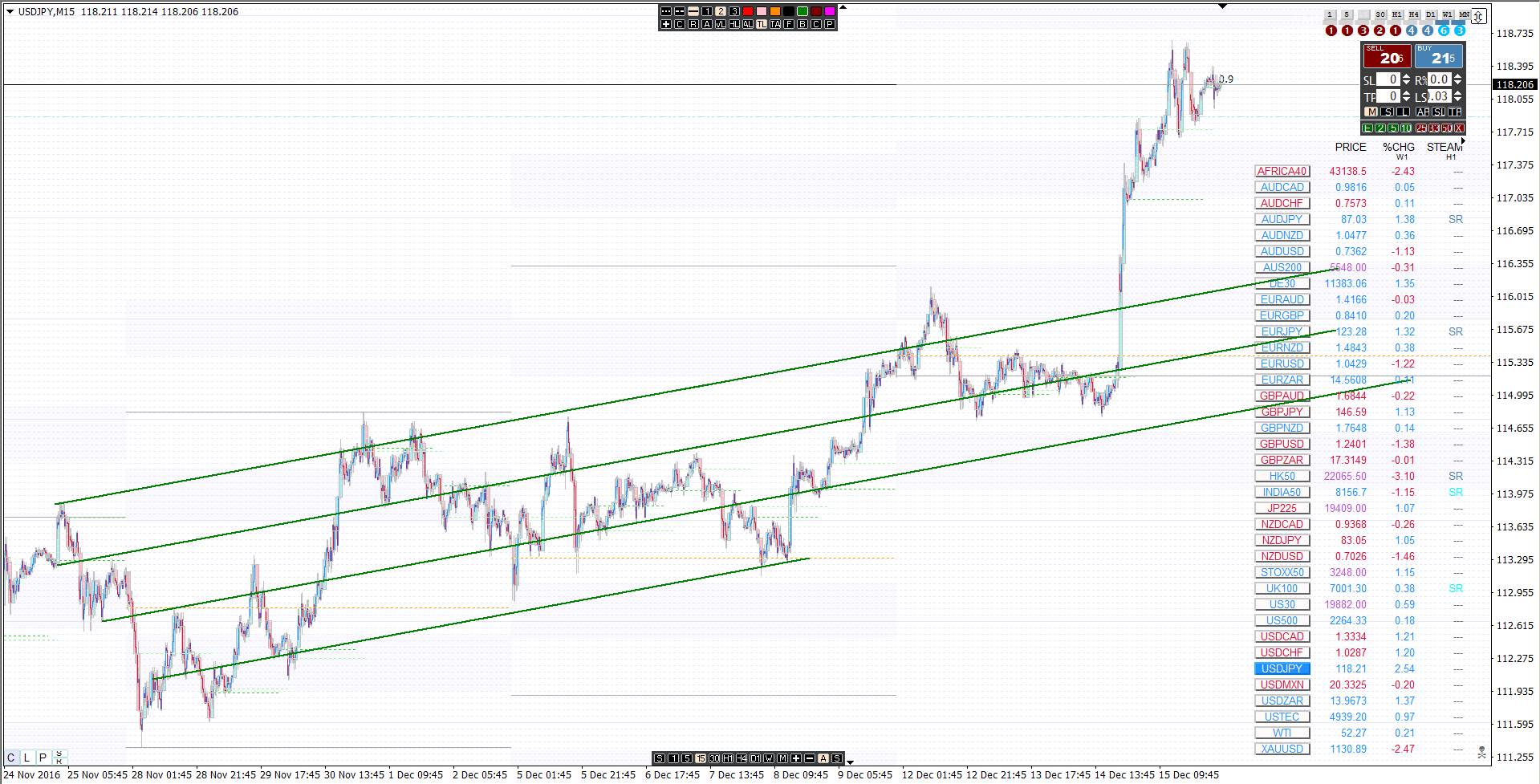Select the dashed line style button

[680, 11]
